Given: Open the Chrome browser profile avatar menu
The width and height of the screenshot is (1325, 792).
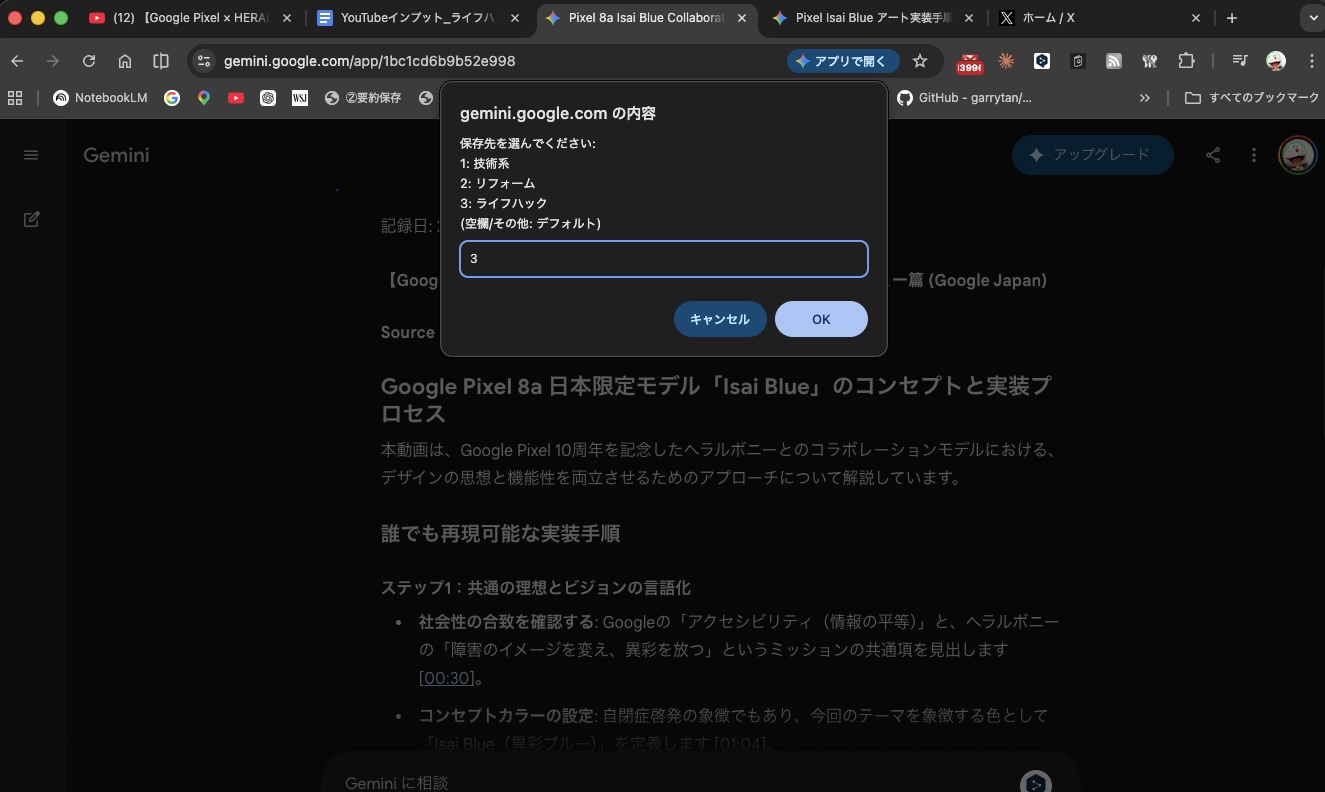Looking at the screenshot, I should pos(1274,61).
